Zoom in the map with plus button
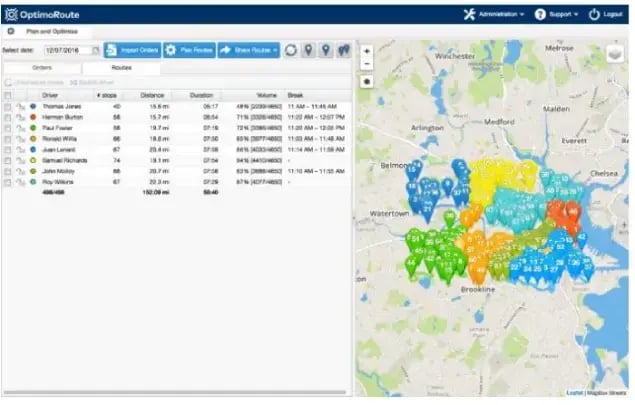 (x=367, y=51)
